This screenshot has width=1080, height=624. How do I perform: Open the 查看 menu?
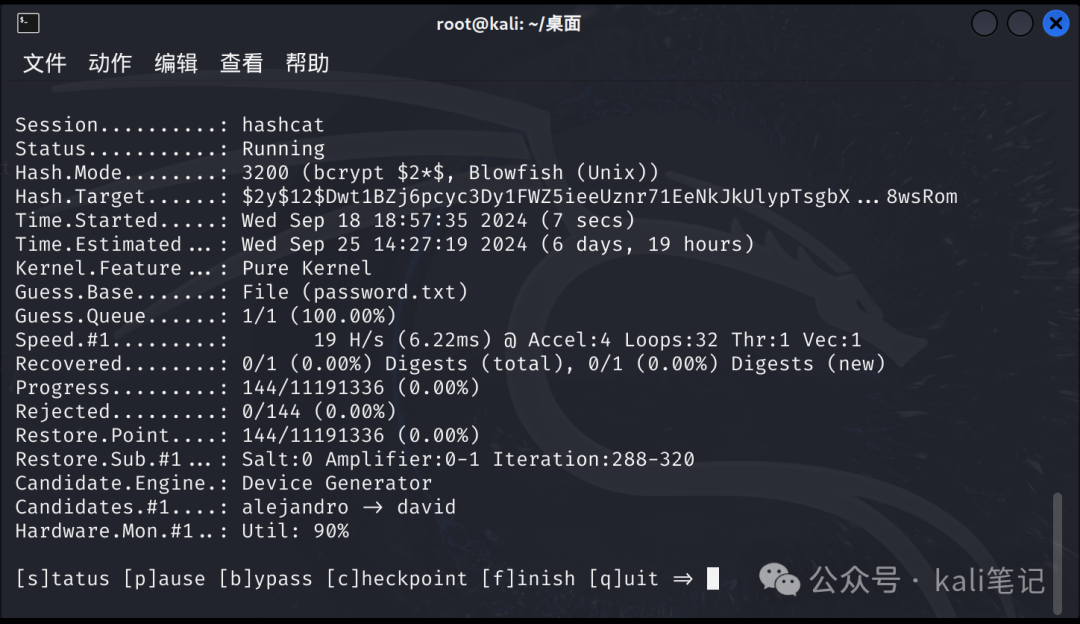(x=242, y=63)
